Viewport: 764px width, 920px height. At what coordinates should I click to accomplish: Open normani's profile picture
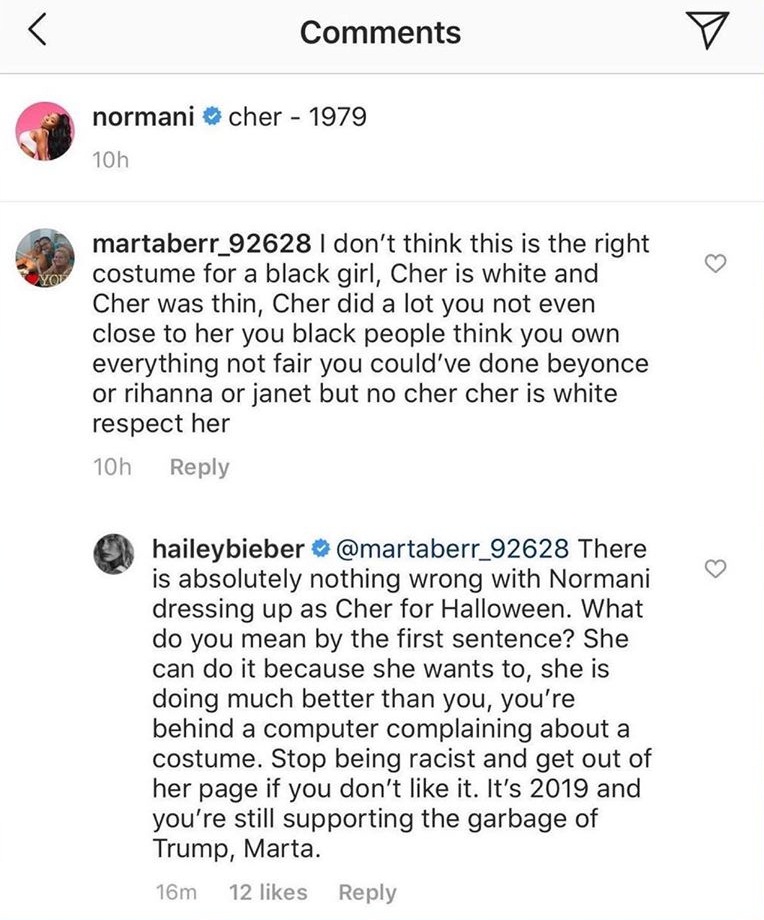[47, 130]
